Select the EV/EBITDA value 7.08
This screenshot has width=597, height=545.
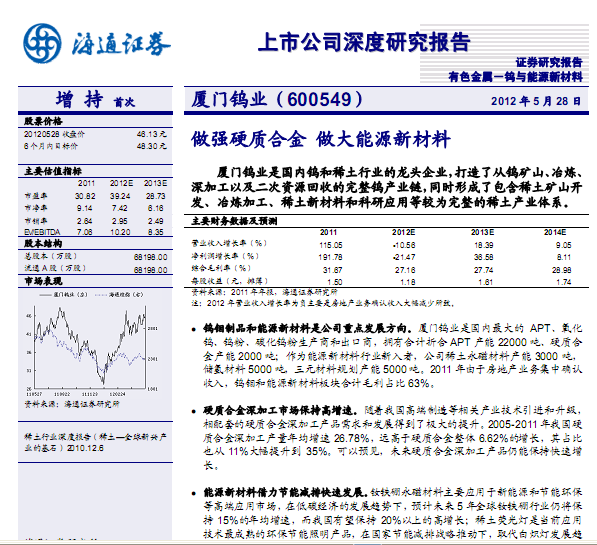[84, 232]
